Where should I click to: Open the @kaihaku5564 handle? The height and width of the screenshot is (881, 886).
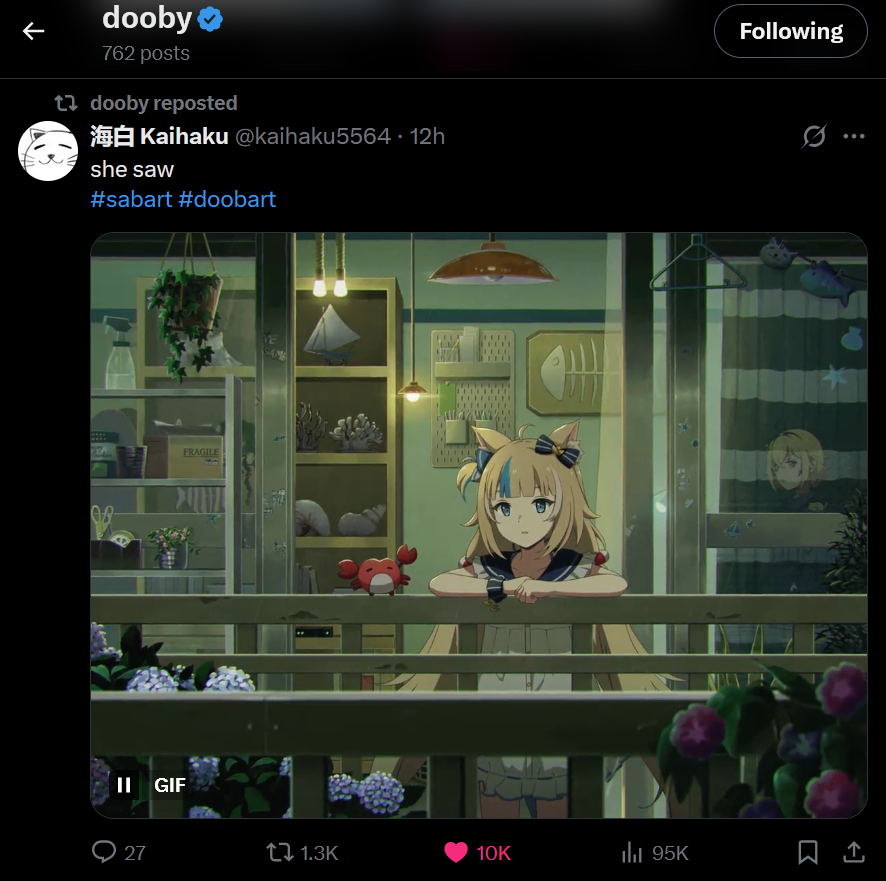pos(312,136)
